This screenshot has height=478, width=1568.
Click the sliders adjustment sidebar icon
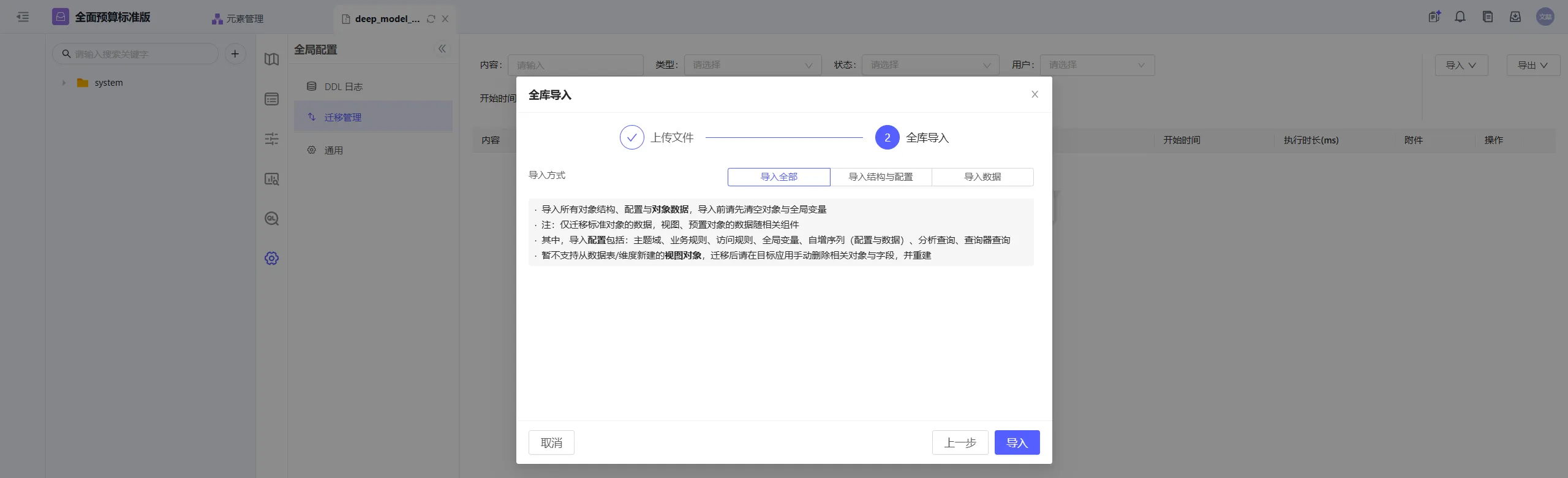coord(271,139)
